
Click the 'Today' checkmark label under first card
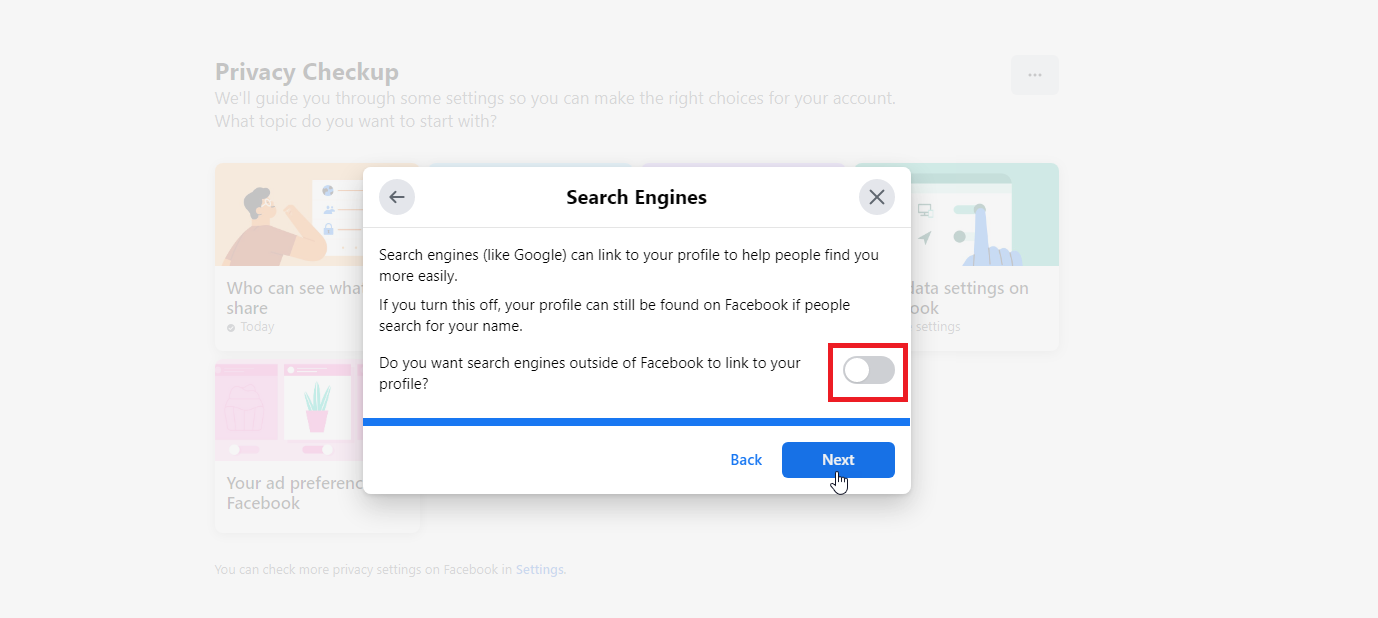pos(251,327)
